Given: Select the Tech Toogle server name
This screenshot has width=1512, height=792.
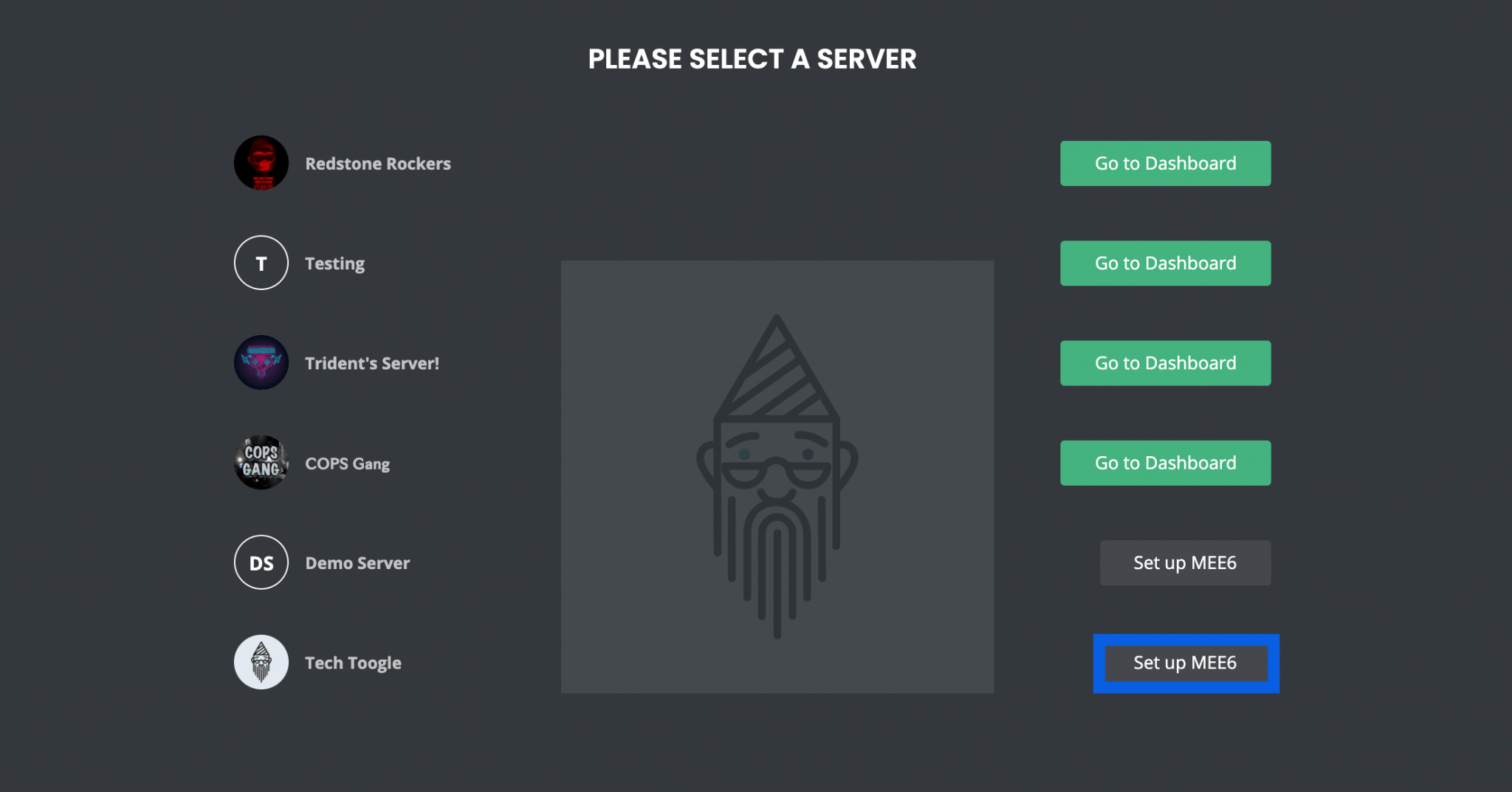Looking at the screenshot, I should [x=353, y=663].
